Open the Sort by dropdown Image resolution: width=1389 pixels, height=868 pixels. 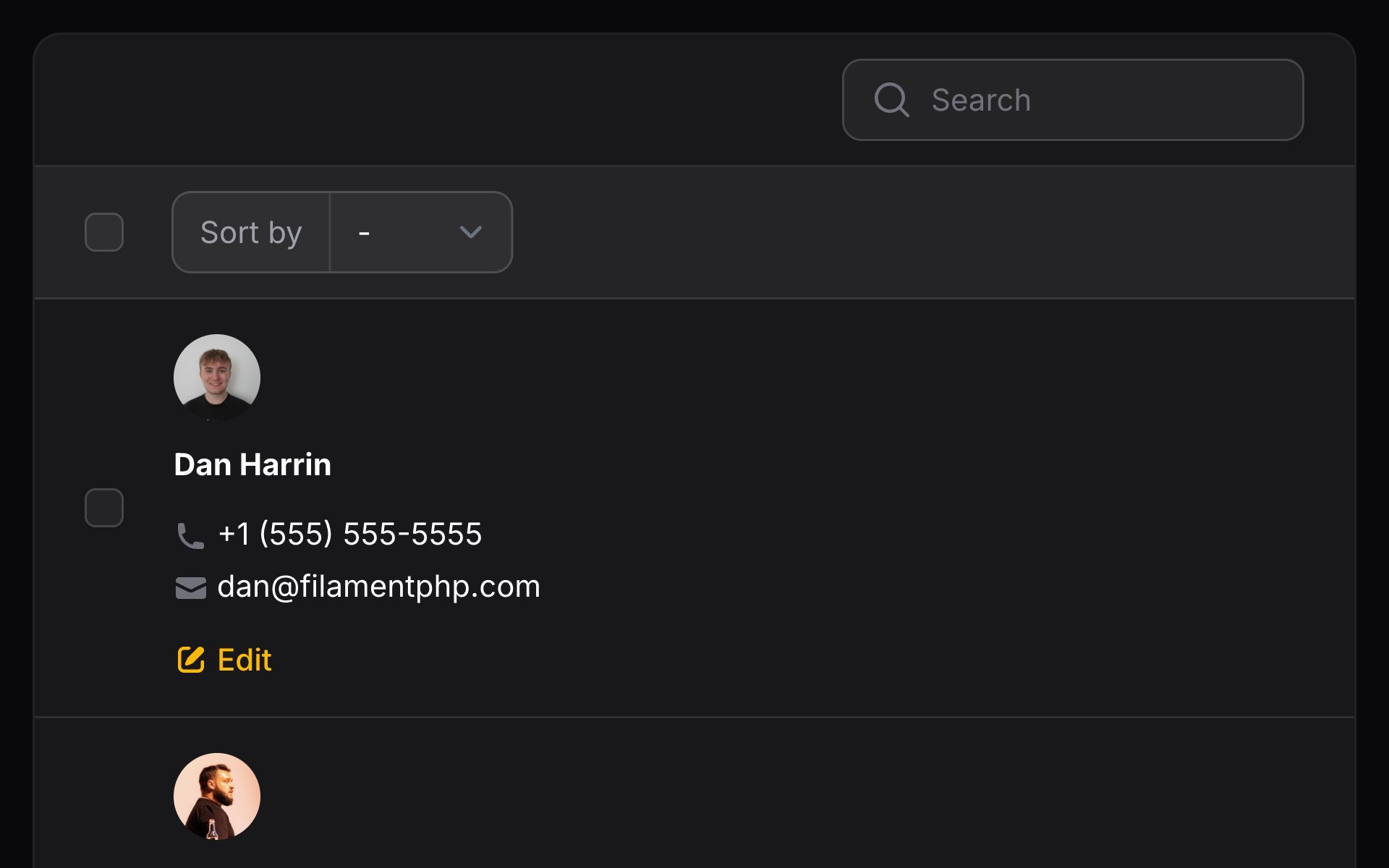click(x=421, y=232)
